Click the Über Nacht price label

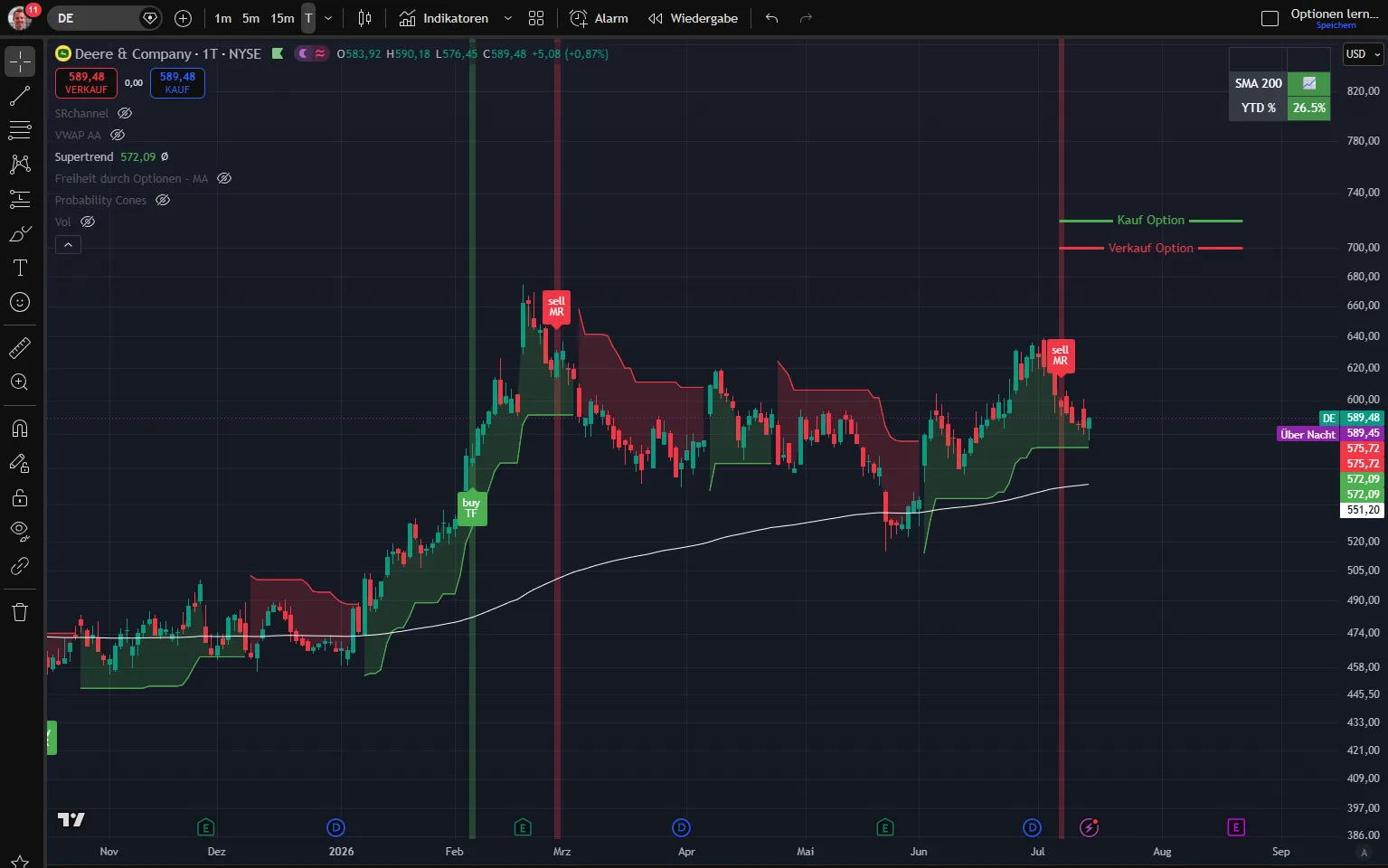pos(1308,434)
